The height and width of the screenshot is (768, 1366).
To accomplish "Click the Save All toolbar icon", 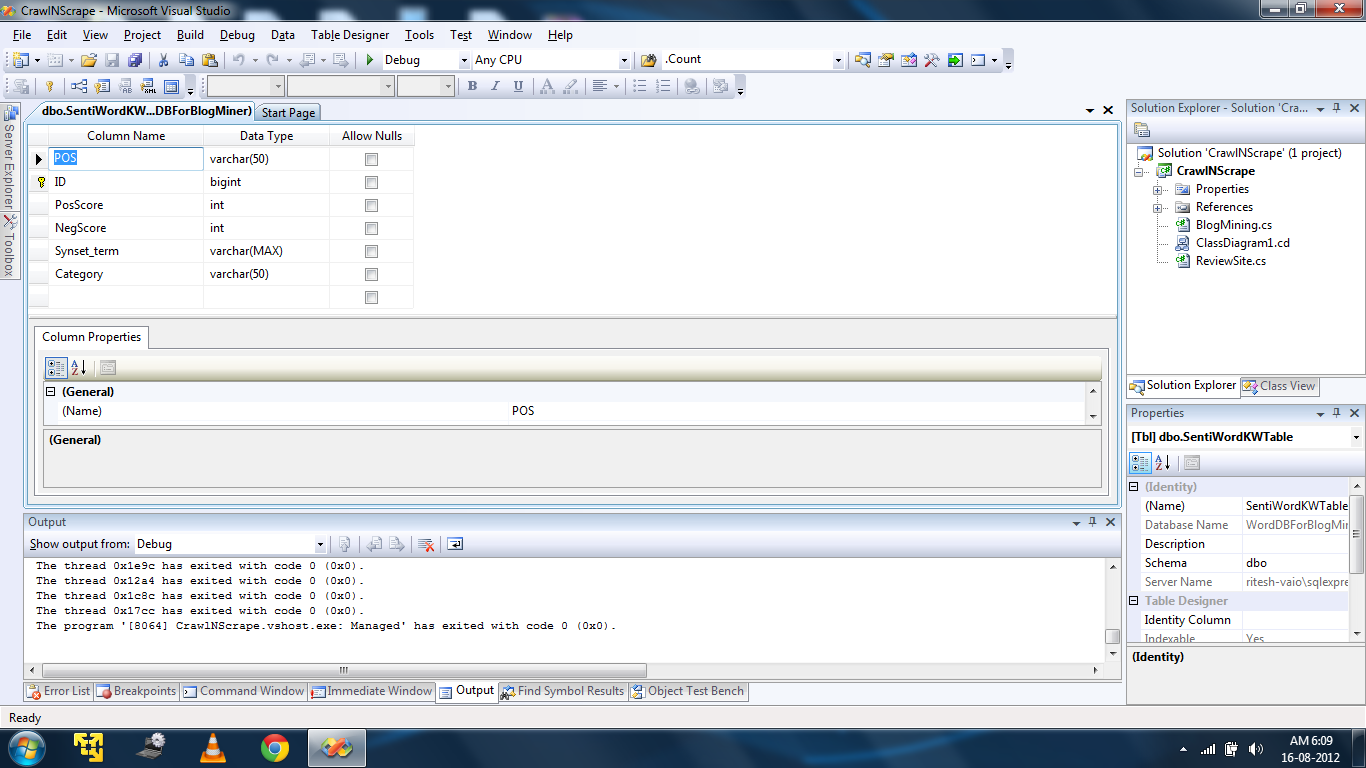I will click(x=133, y=60).
